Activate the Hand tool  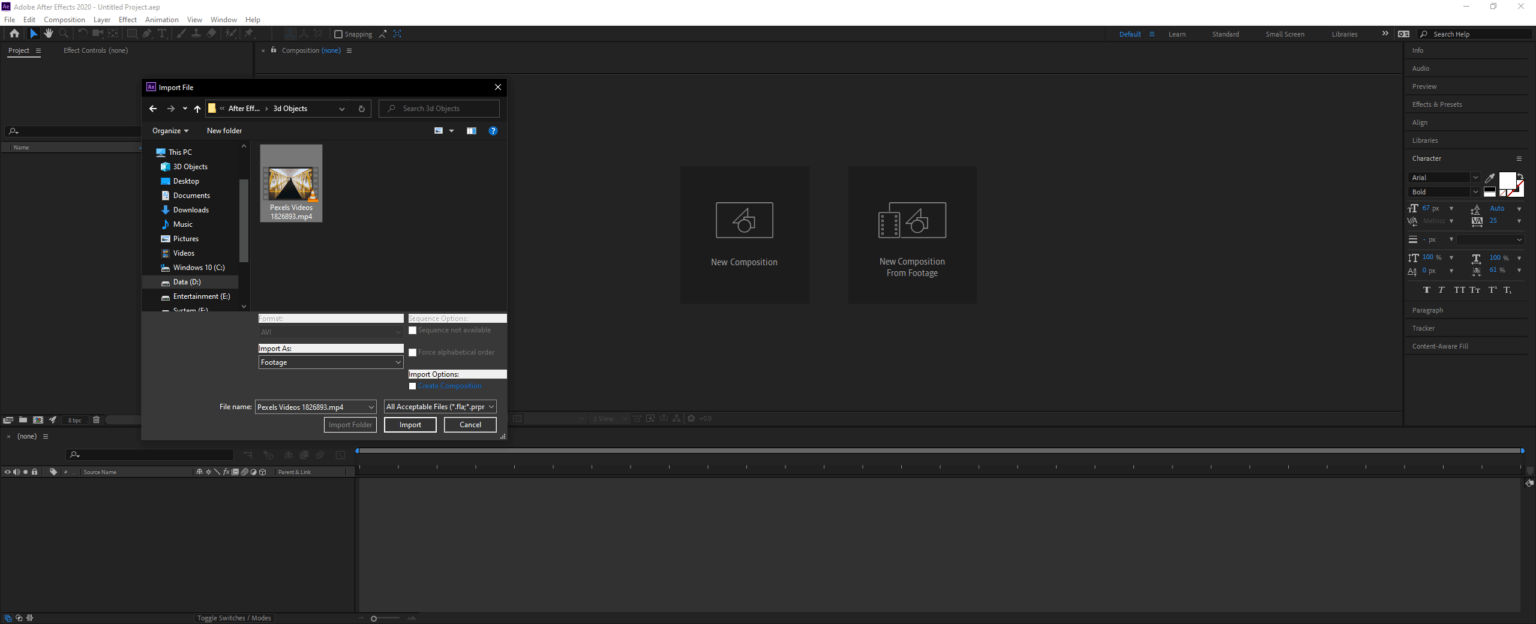click(x=48, y=33)
